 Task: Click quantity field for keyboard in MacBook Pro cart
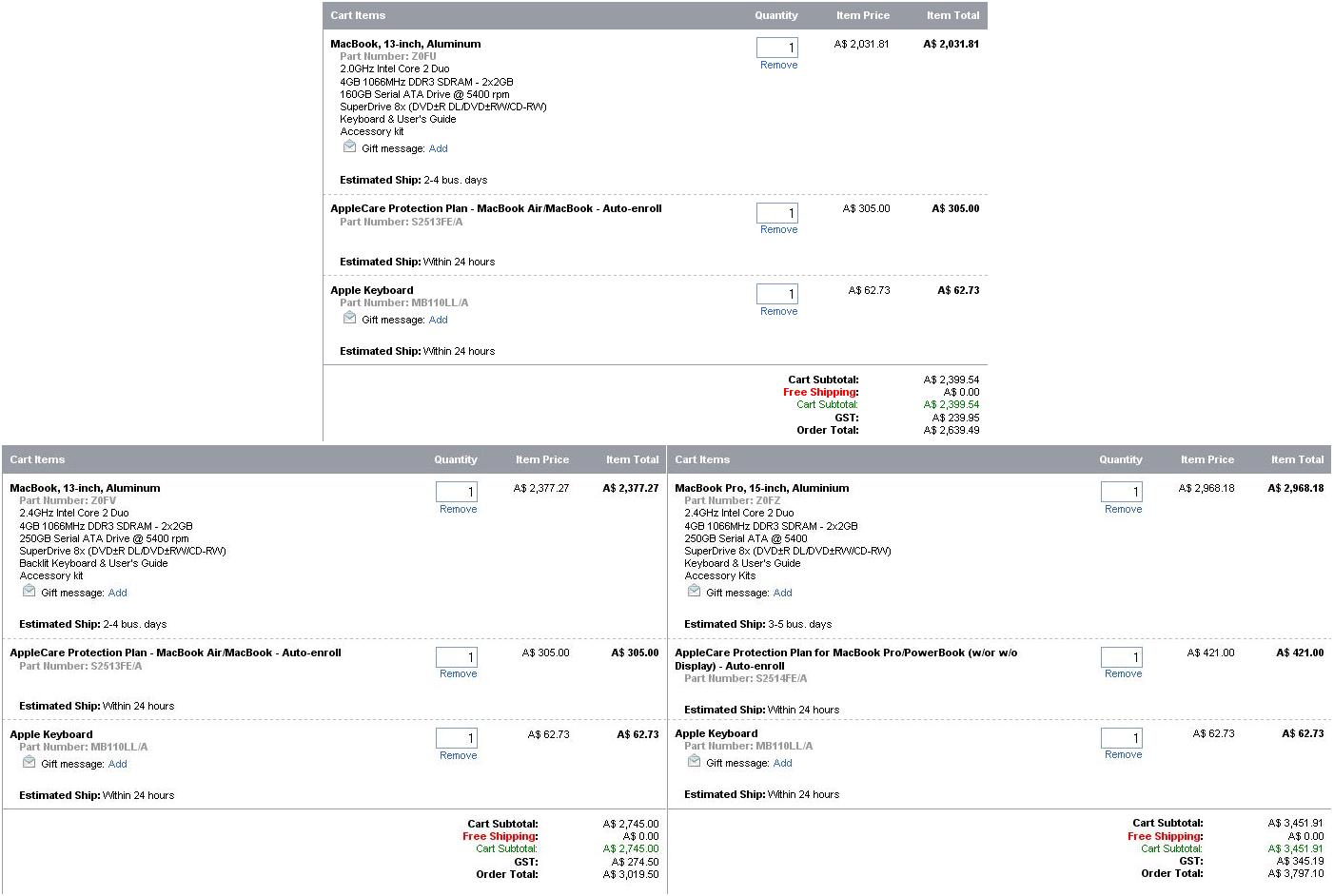click(x=1122, y=738)
